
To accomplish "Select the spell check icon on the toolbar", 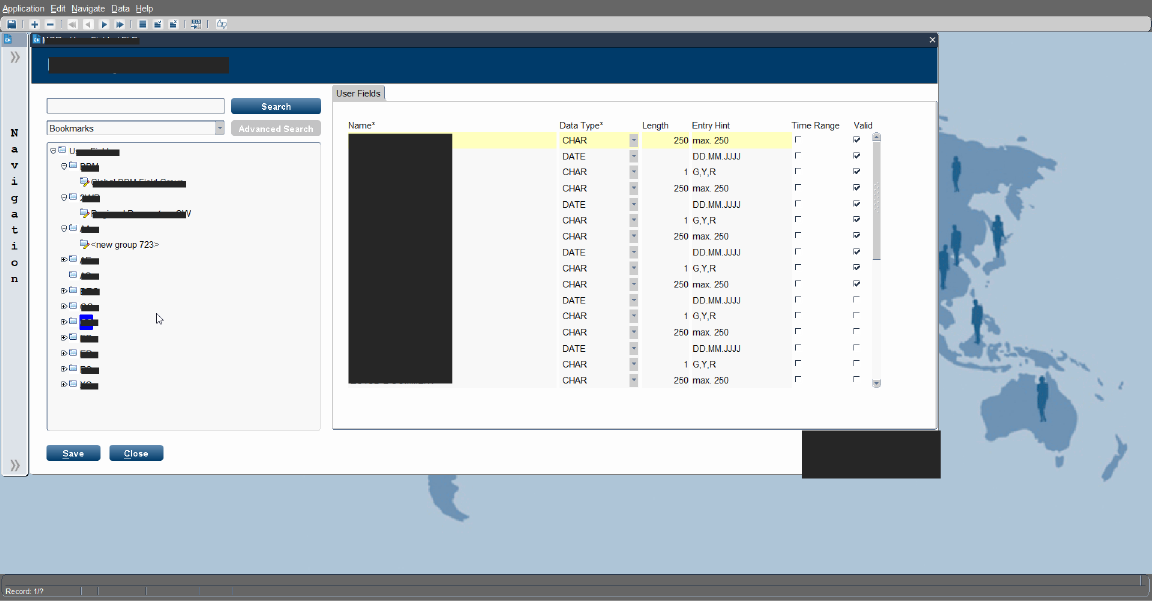I will click(x=222, y=23).
